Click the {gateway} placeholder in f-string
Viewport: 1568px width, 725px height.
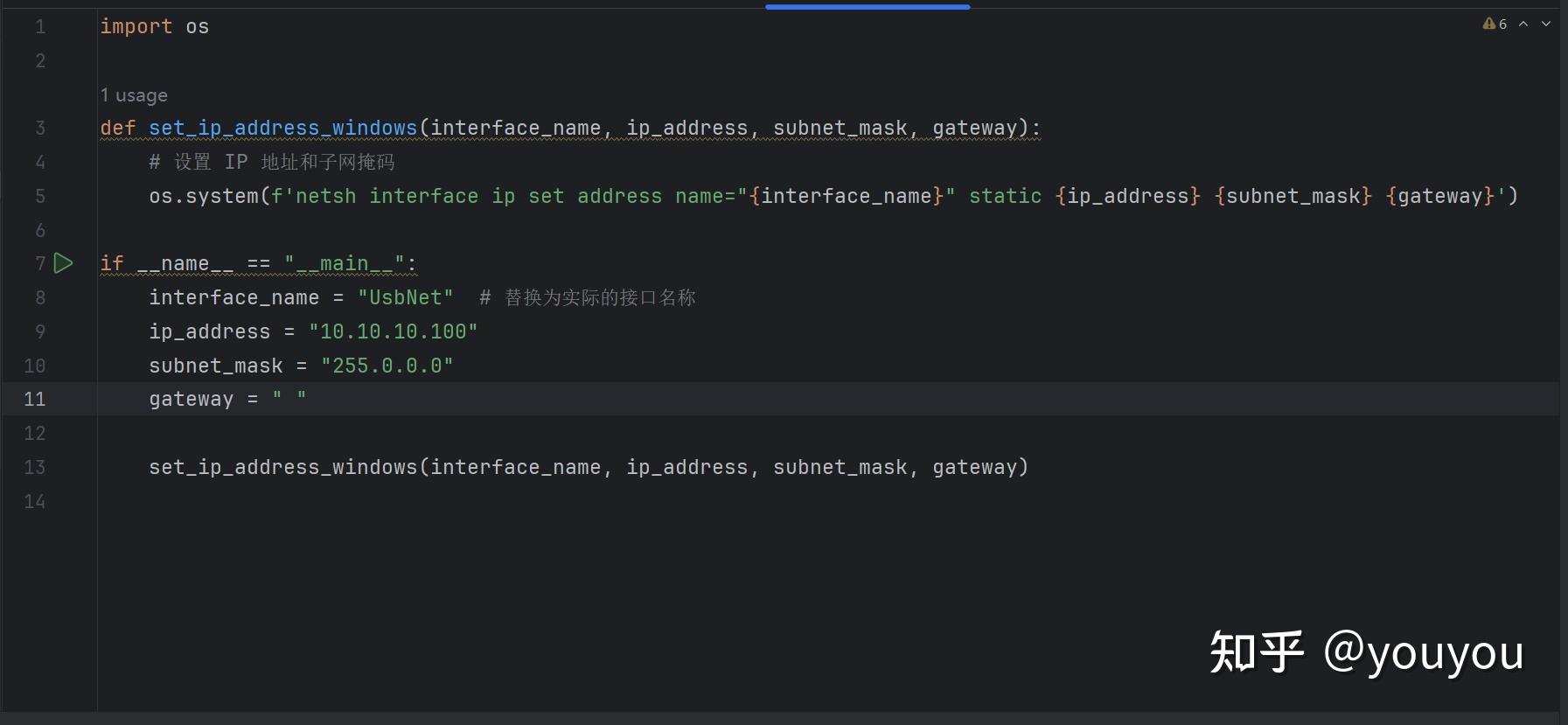1440,196
